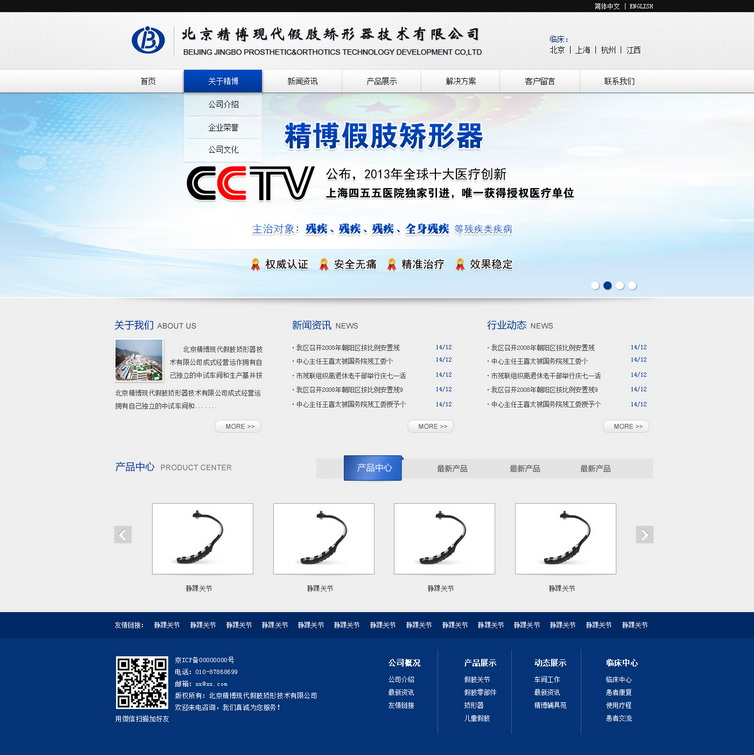
Task: Open footer 公司介绍 link under 公司概况
Action: pyautogui.click(x=401, y=679)
